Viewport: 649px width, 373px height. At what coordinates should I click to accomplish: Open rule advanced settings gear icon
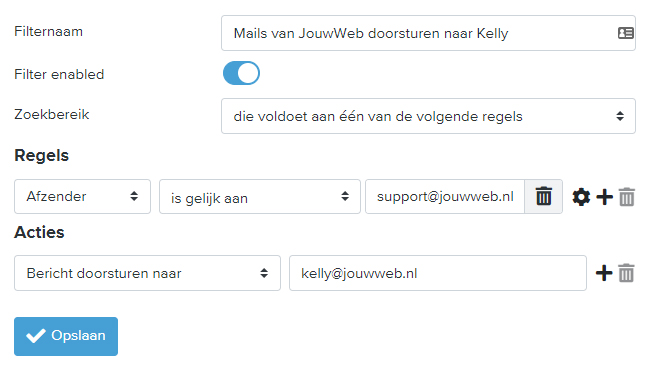tap(581, 197)
